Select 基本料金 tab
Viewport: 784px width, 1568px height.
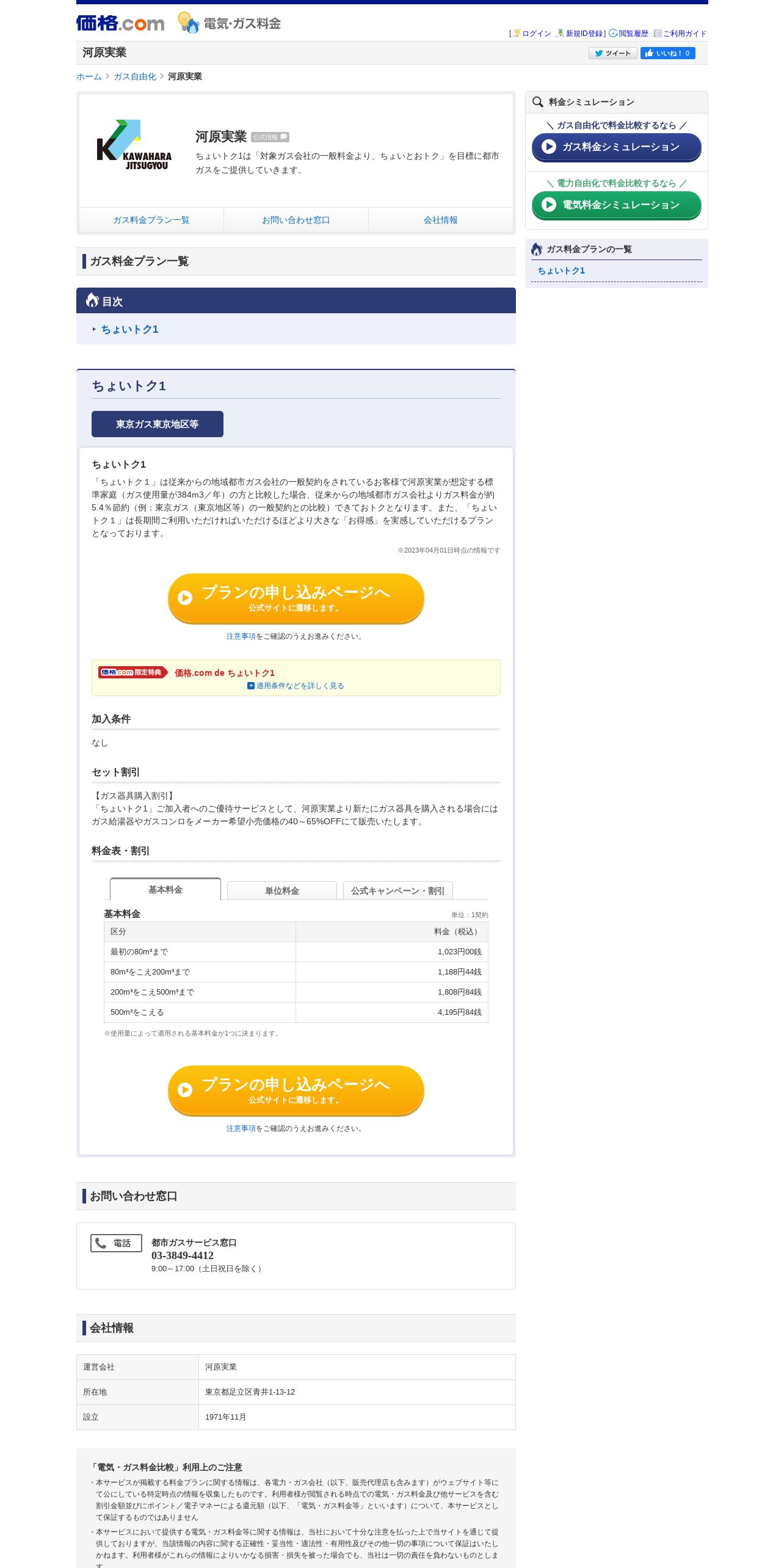click(165, 890)
